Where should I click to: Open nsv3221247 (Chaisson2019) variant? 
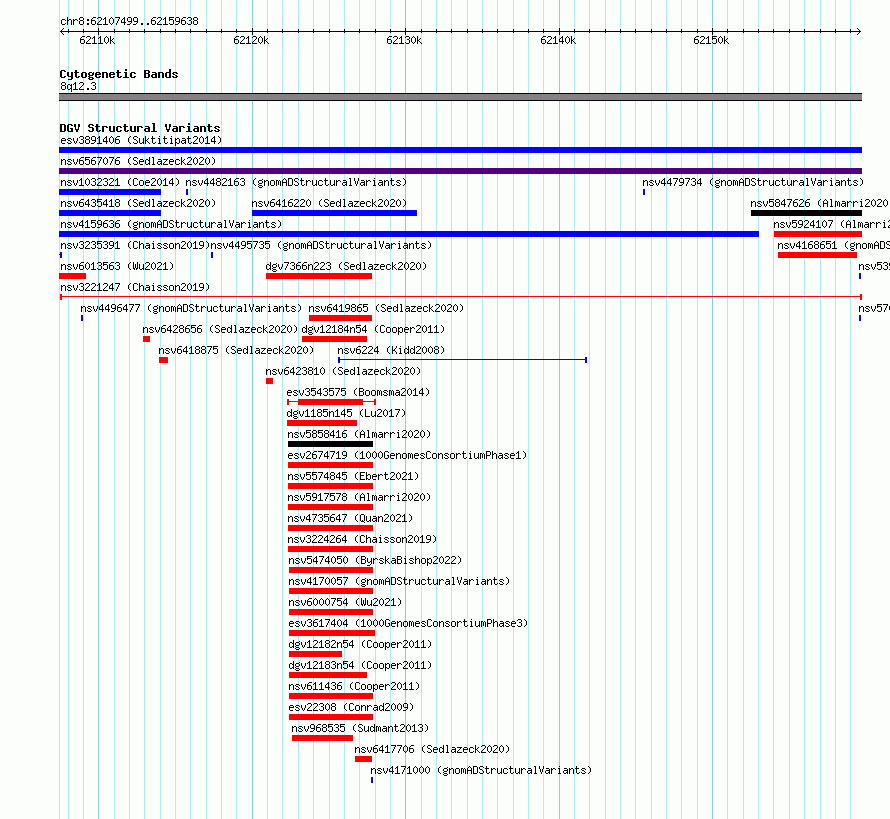pyautogui.click(x=135, y=287)
